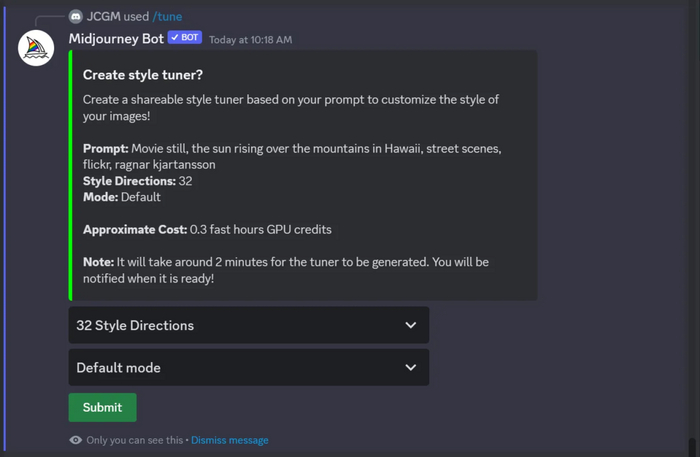Open the Midjourney Bot sailboat avatar
The width and height of the screenshot is (700, 457).
(37, 49)
